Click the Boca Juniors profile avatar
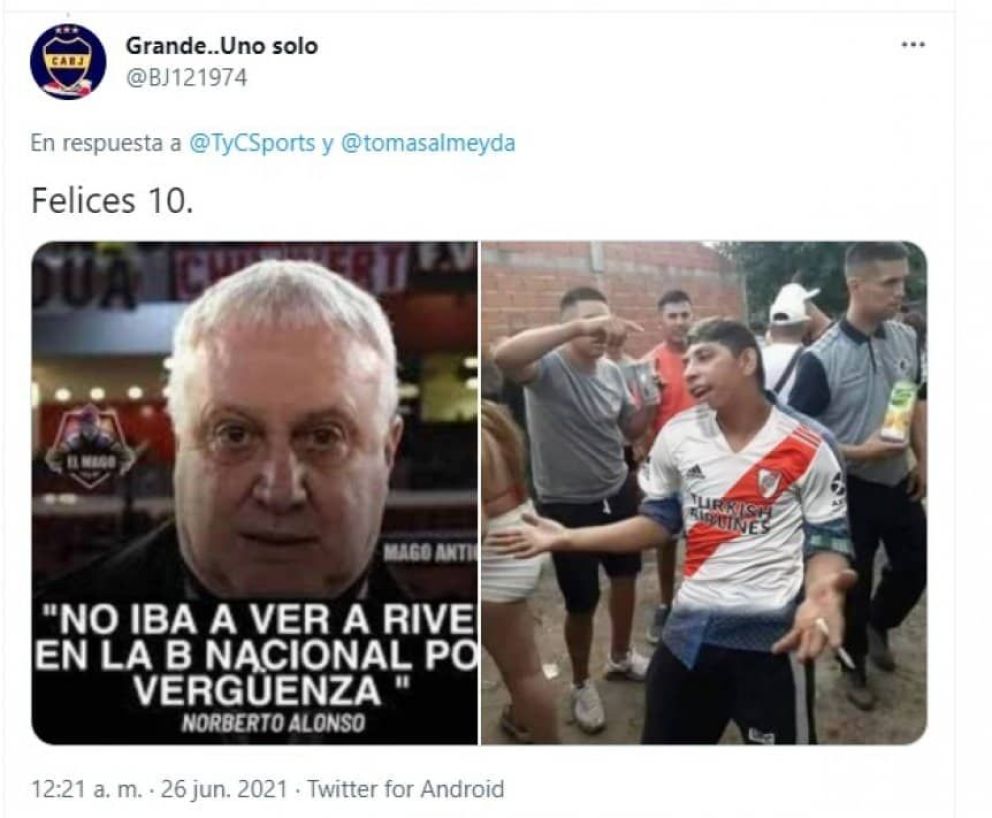This screenshot has width=992, height=818. click(x=68, y=62)
